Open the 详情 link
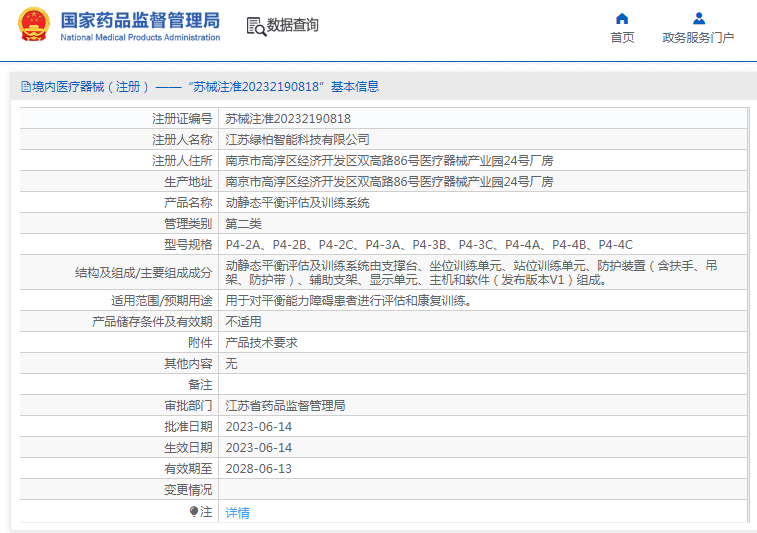 tap(238, 513)
